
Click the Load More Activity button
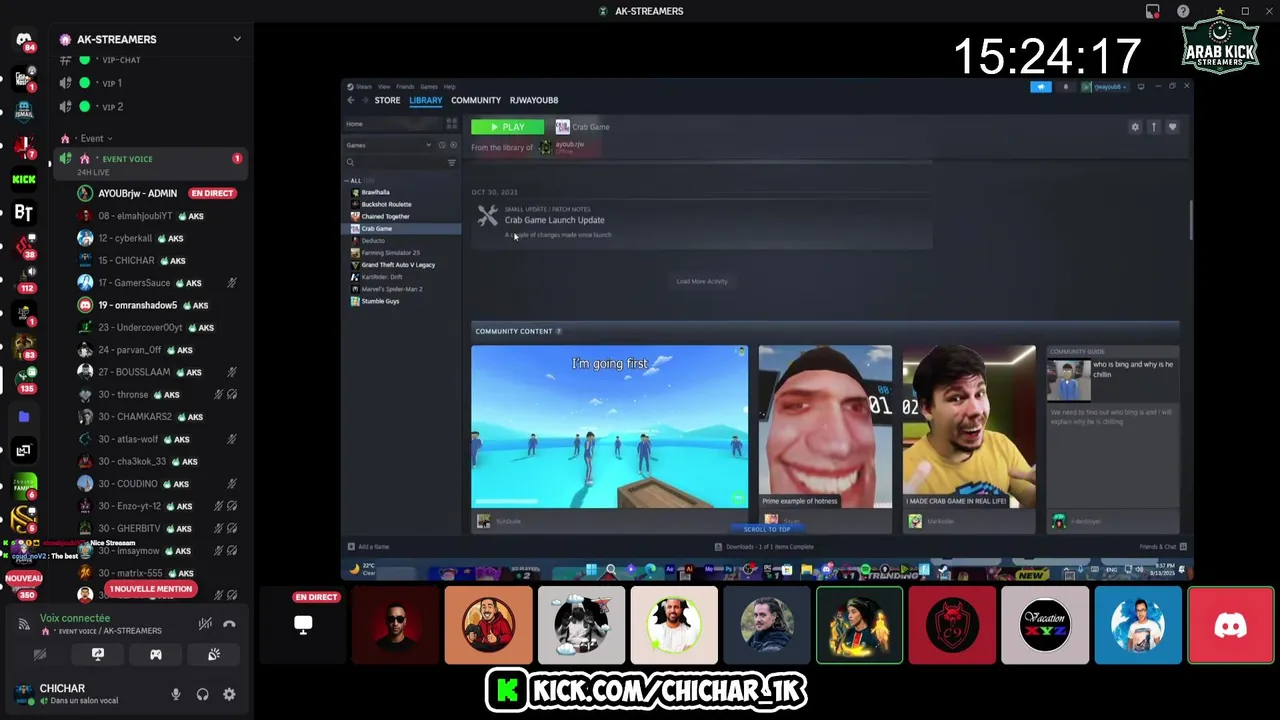702,281
